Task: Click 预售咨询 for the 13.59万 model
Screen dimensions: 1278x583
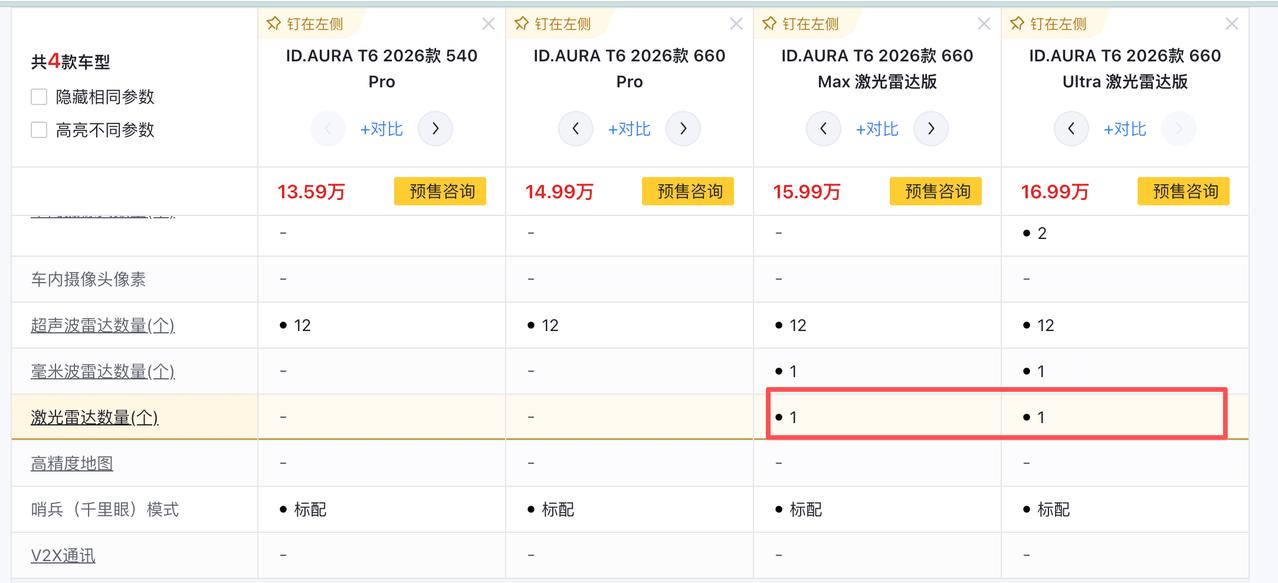Action: (440, 191)
